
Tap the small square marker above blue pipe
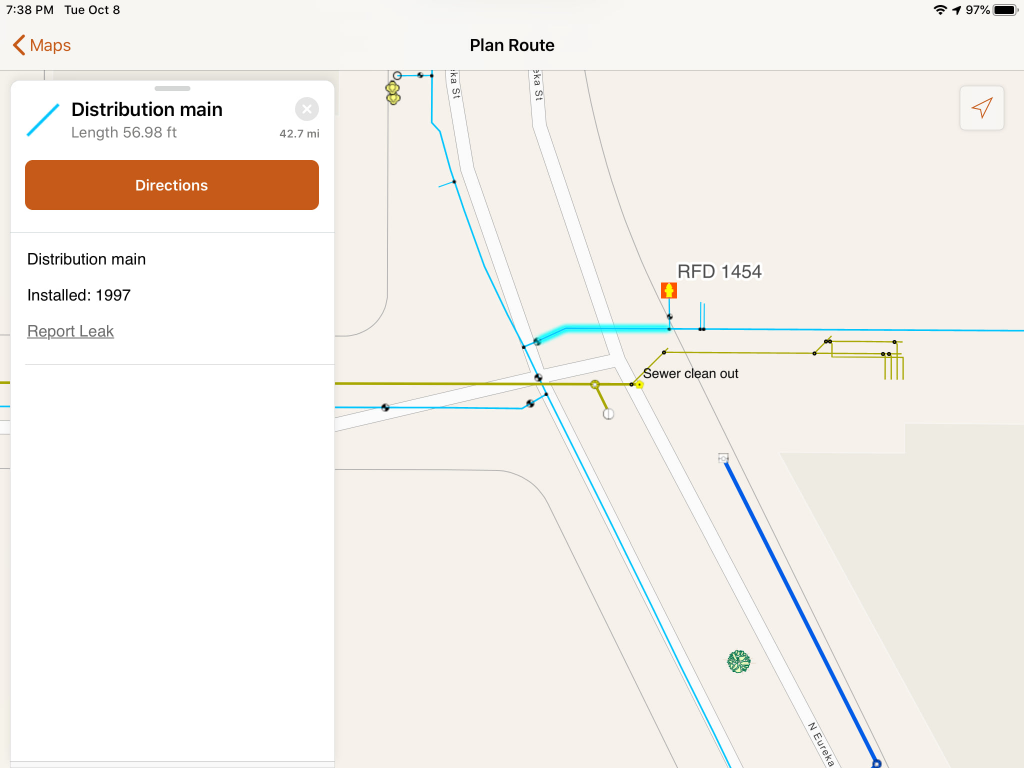723,458
